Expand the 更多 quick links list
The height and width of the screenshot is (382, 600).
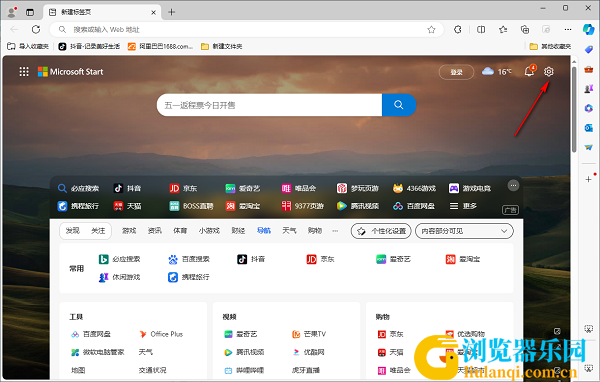point(463,206)
